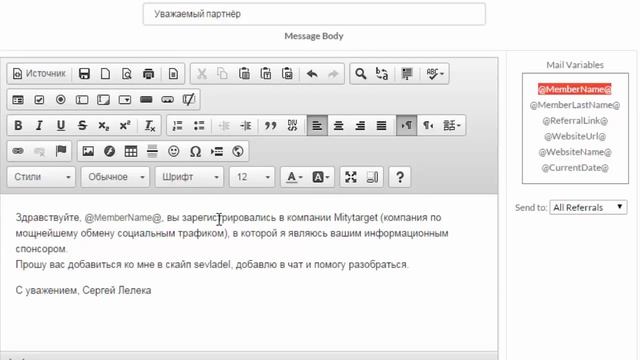Insert a Flash object
The image size is (640, 360).
[x=109, y=151]
